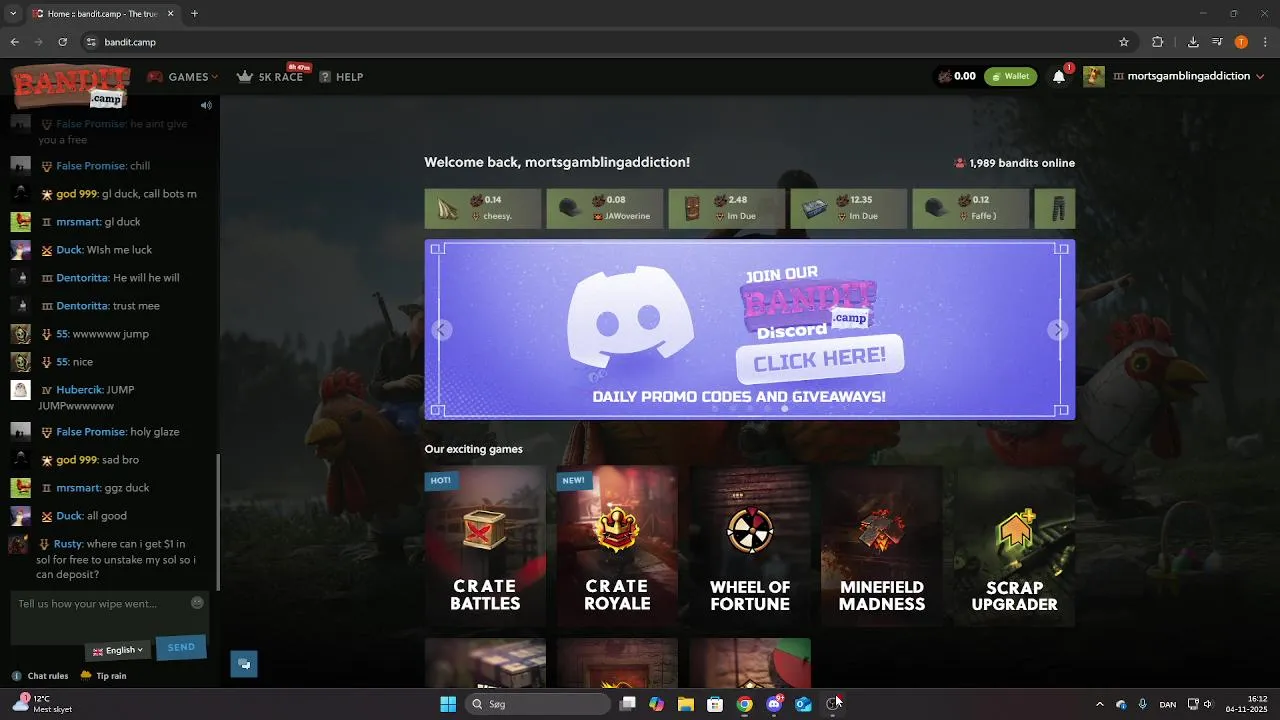Open the Wheel of Fortune game

click(x=750, y=545)
